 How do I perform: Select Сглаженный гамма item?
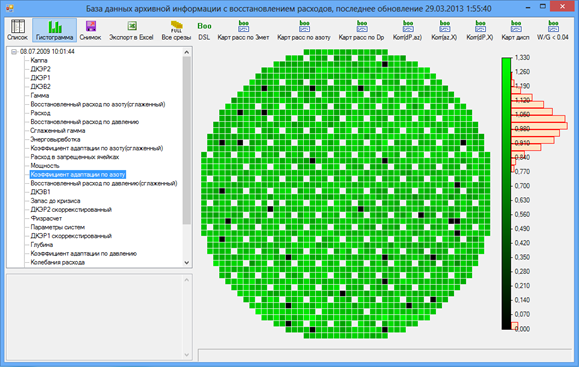58,131
